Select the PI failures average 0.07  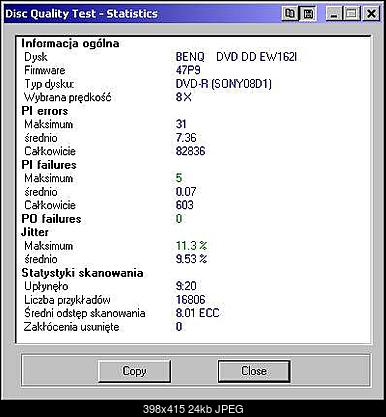click(186, 192)
